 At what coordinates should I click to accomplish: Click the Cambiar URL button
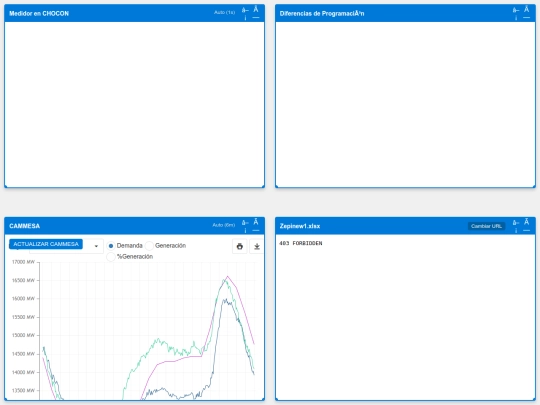(486, 226)
